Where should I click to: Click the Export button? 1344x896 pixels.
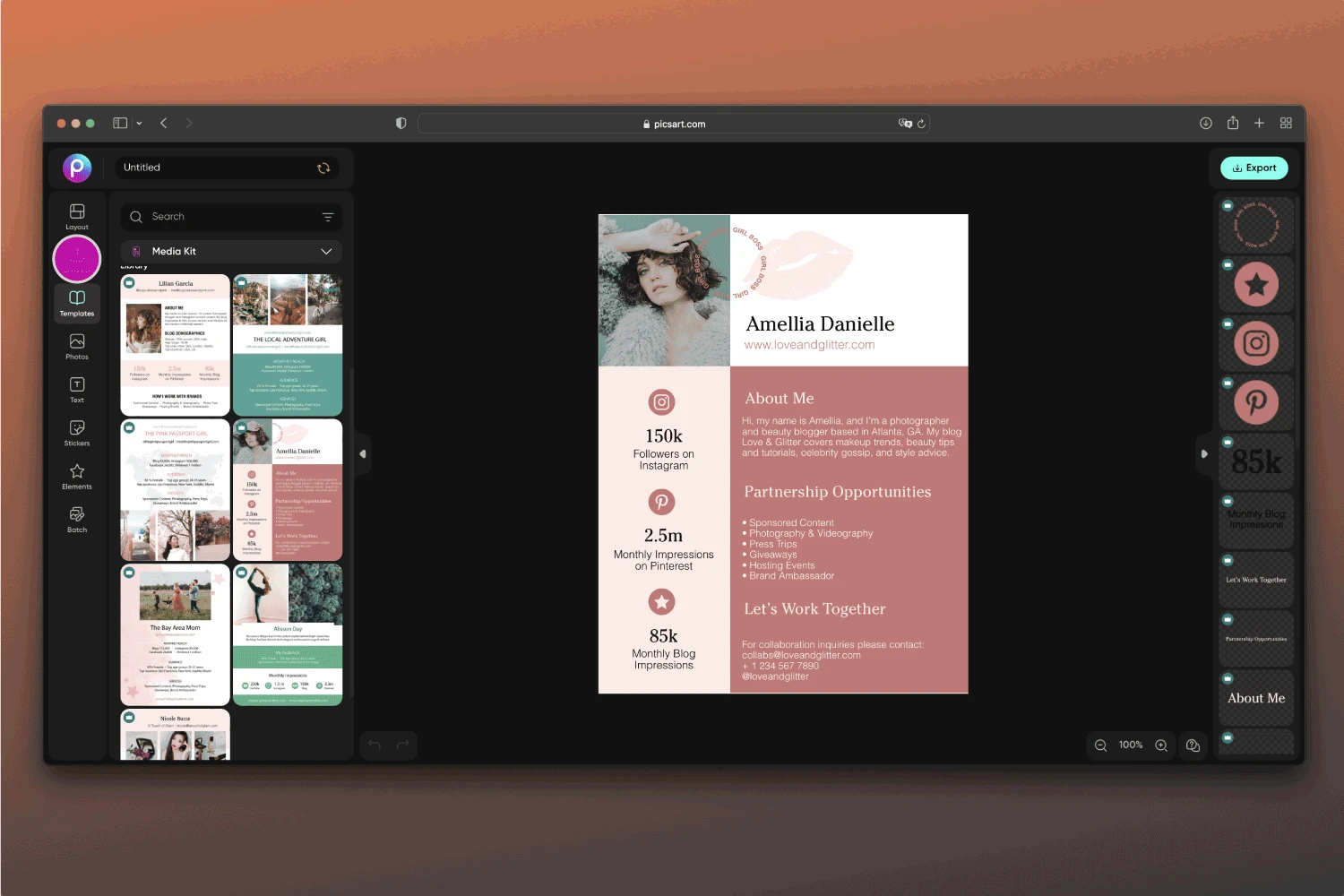(1254, 168)
